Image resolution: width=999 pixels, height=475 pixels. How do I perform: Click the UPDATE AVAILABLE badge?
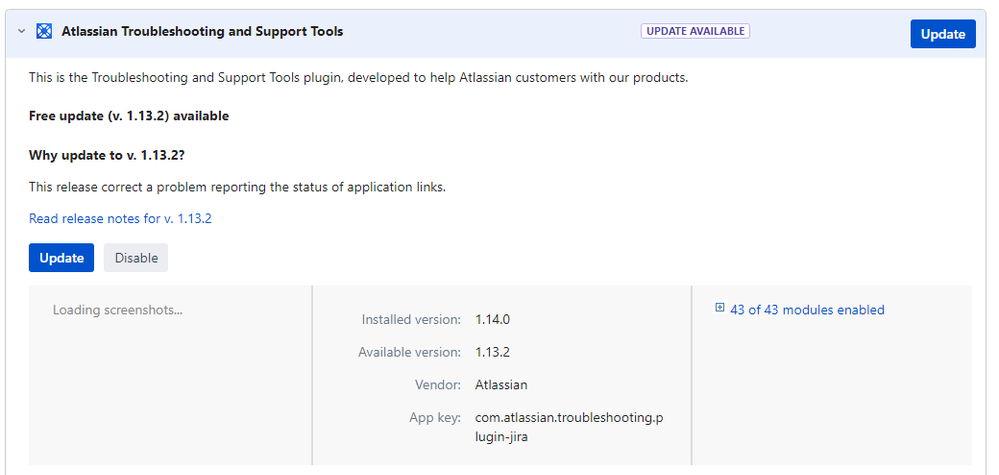tap(695, 31)
